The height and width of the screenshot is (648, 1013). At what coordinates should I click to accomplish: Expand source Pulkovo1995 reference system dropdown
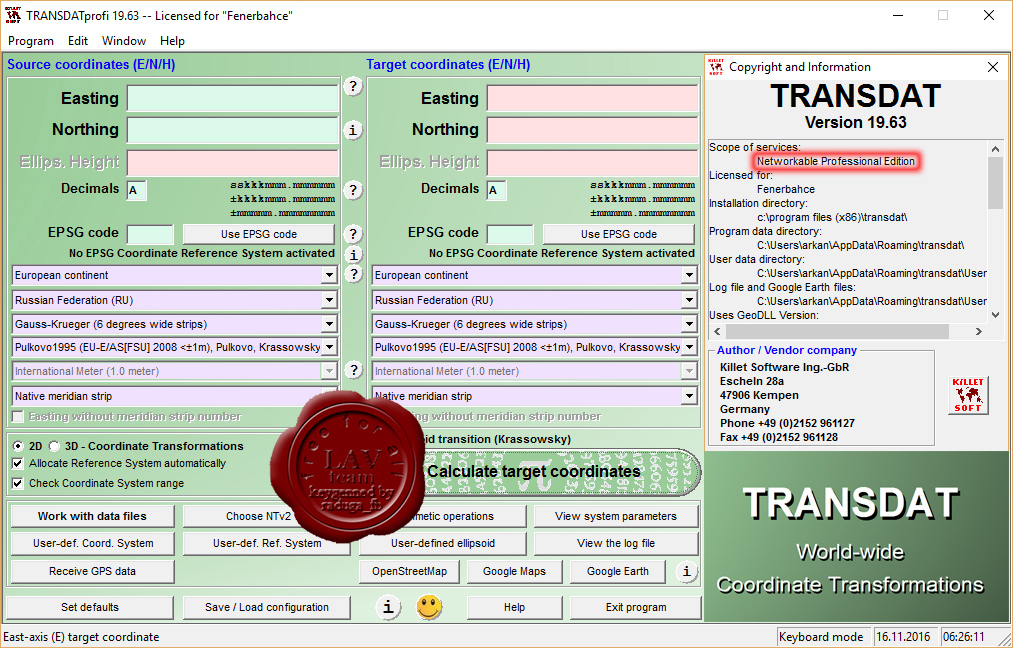329,348
